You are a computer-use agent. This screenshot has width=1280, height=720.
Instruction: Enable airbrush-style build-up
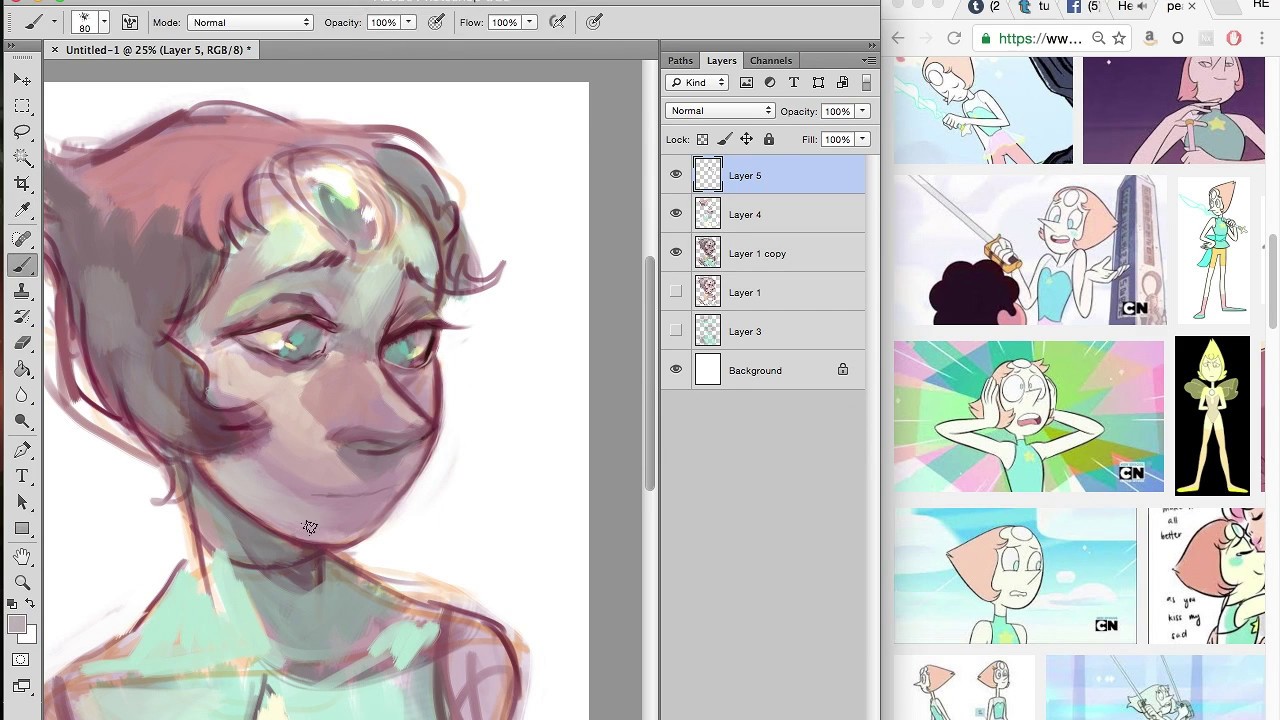(558, 22)
